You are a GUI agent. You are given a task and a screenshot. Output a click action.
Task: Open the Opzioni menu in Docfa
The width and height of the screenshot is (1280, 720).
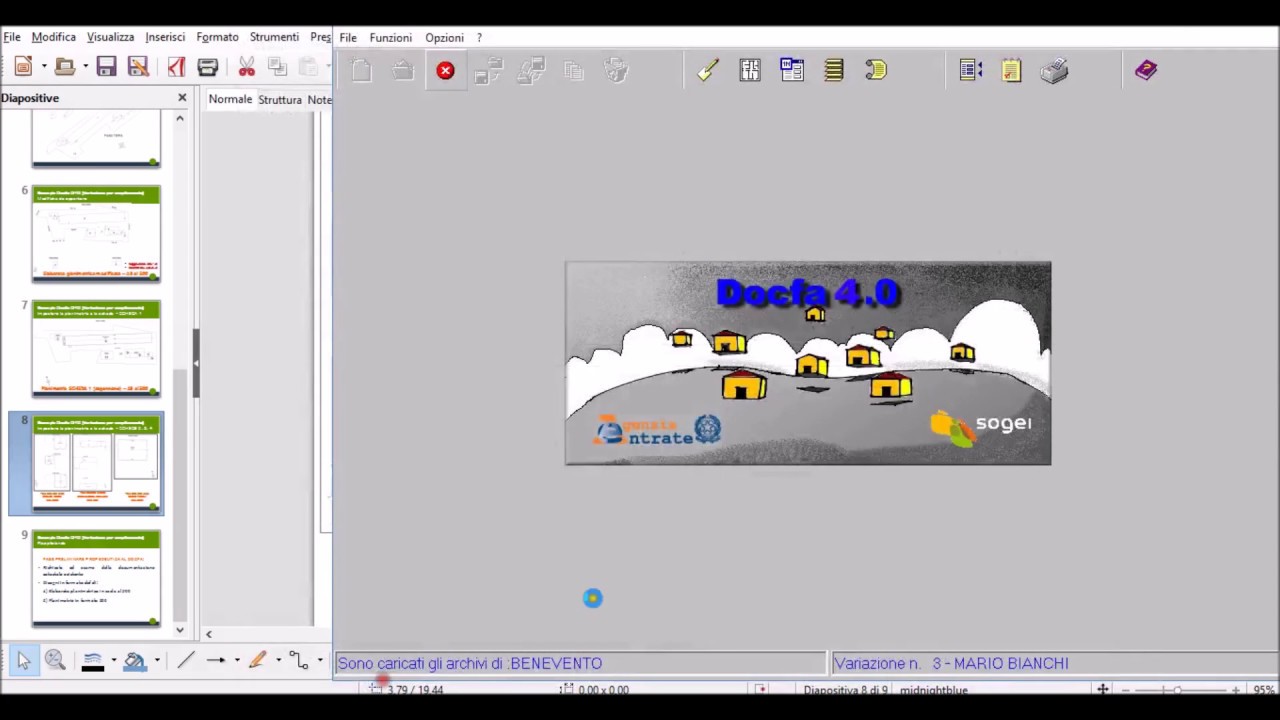pos(444,38)
